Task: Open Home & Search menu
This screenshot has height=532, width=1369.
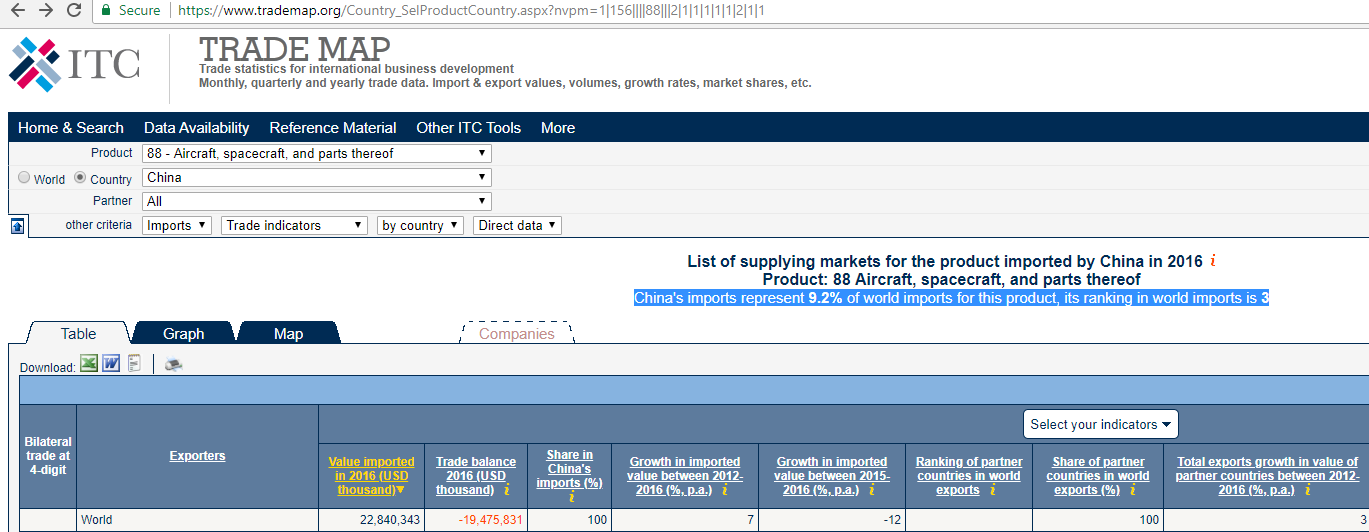Action: 71,128
